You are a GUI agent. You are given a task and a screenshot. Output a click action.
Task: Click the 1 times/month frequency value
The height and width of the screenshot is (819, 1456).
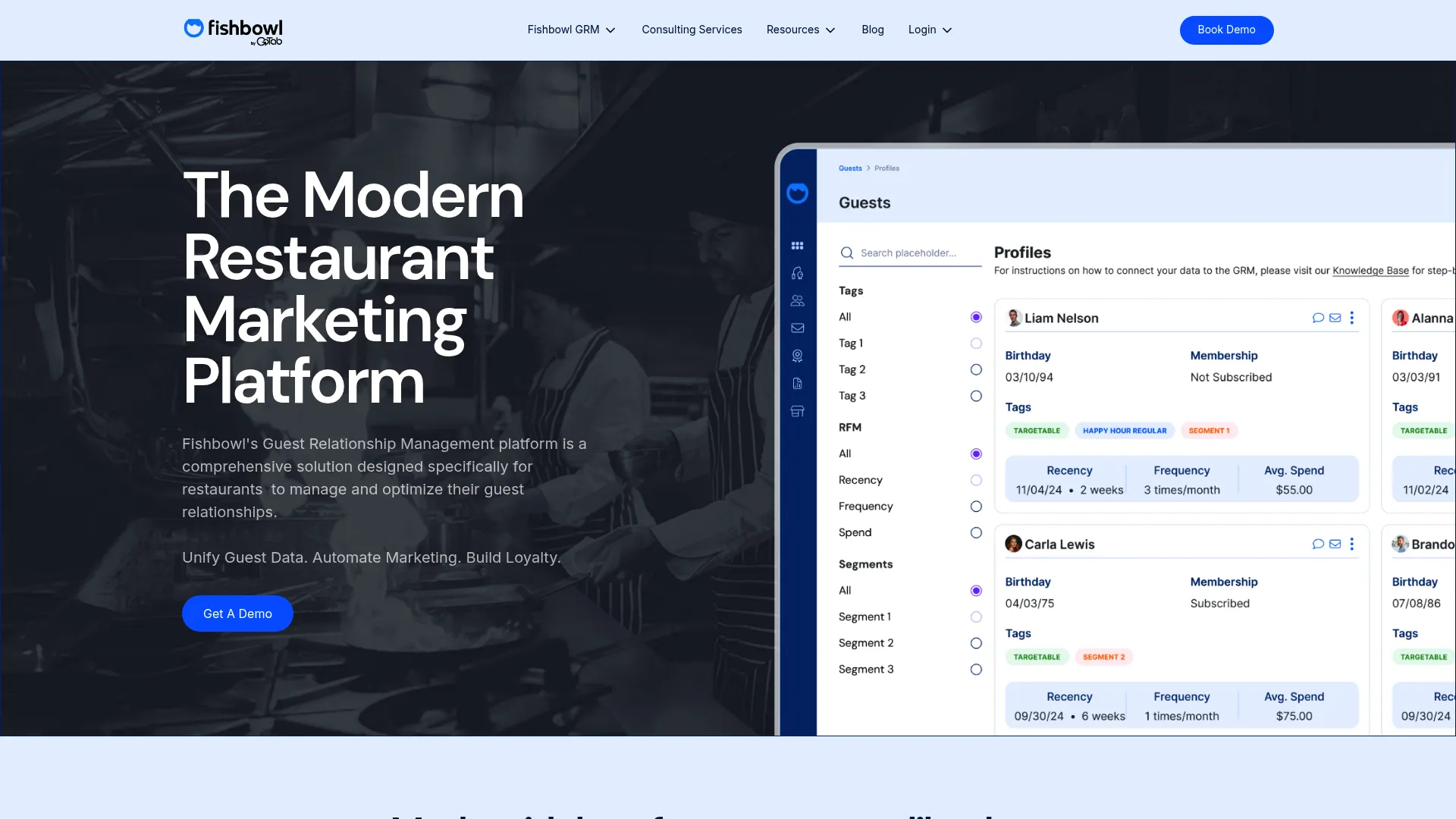click(1181, 716)
